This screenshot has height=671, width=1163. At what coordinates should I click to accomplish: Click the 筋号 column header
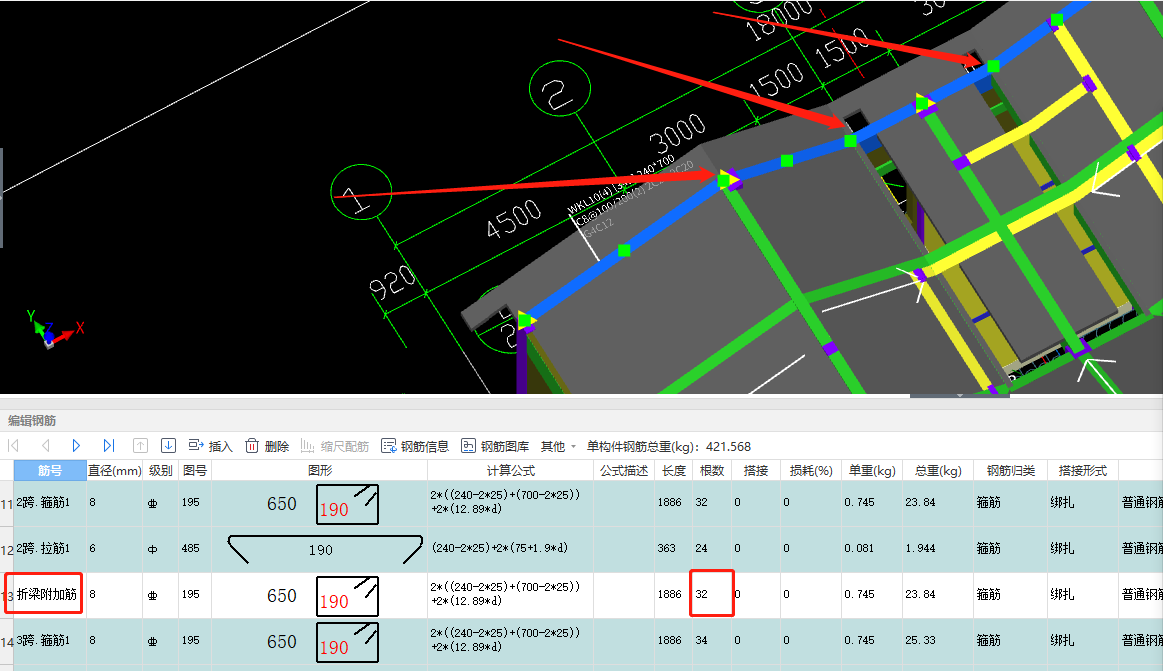click(50, 470)
